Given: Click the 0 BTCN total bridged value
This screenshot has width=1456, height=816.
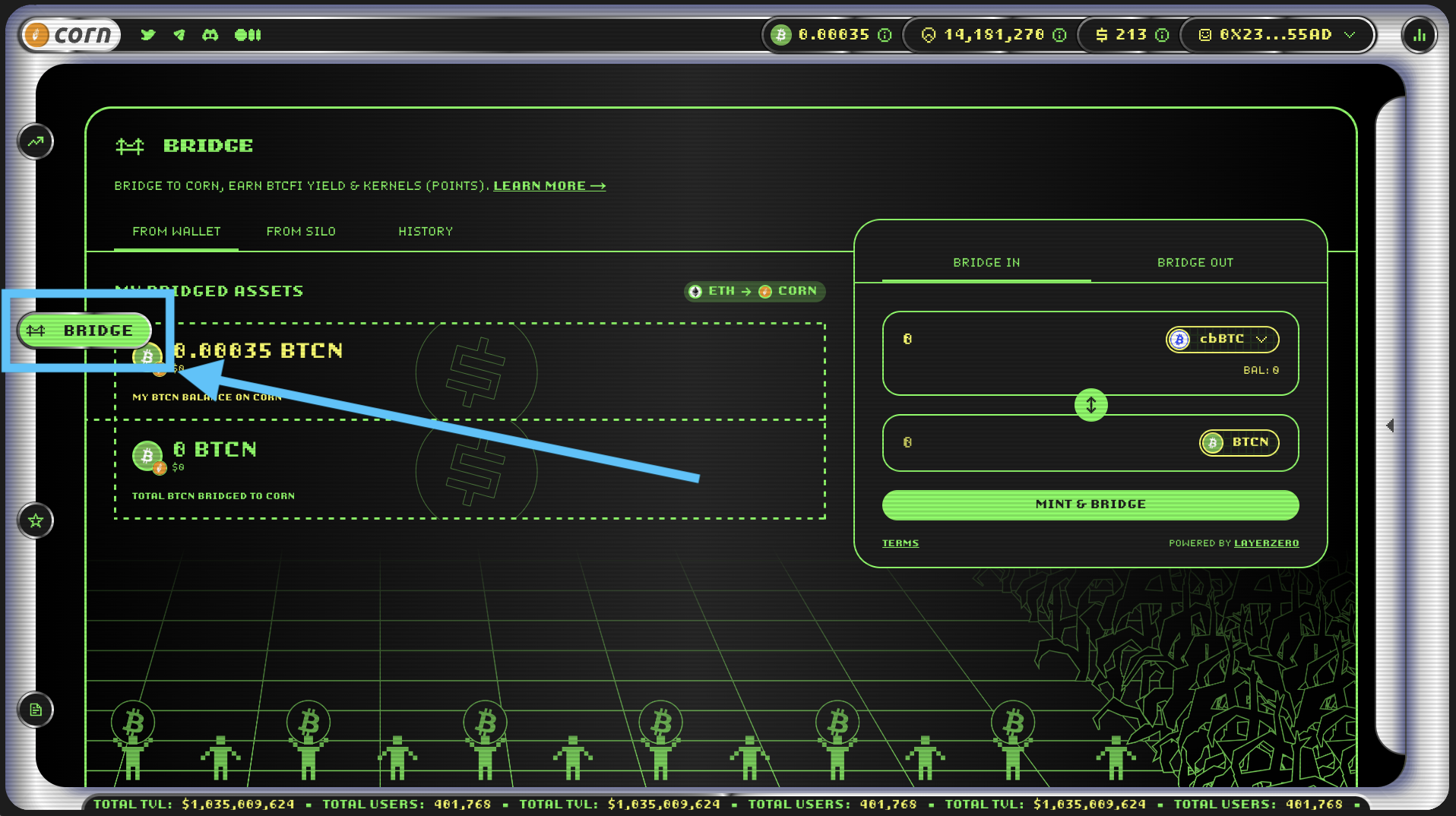Looking at the screenshot, I should pos(215,450).
